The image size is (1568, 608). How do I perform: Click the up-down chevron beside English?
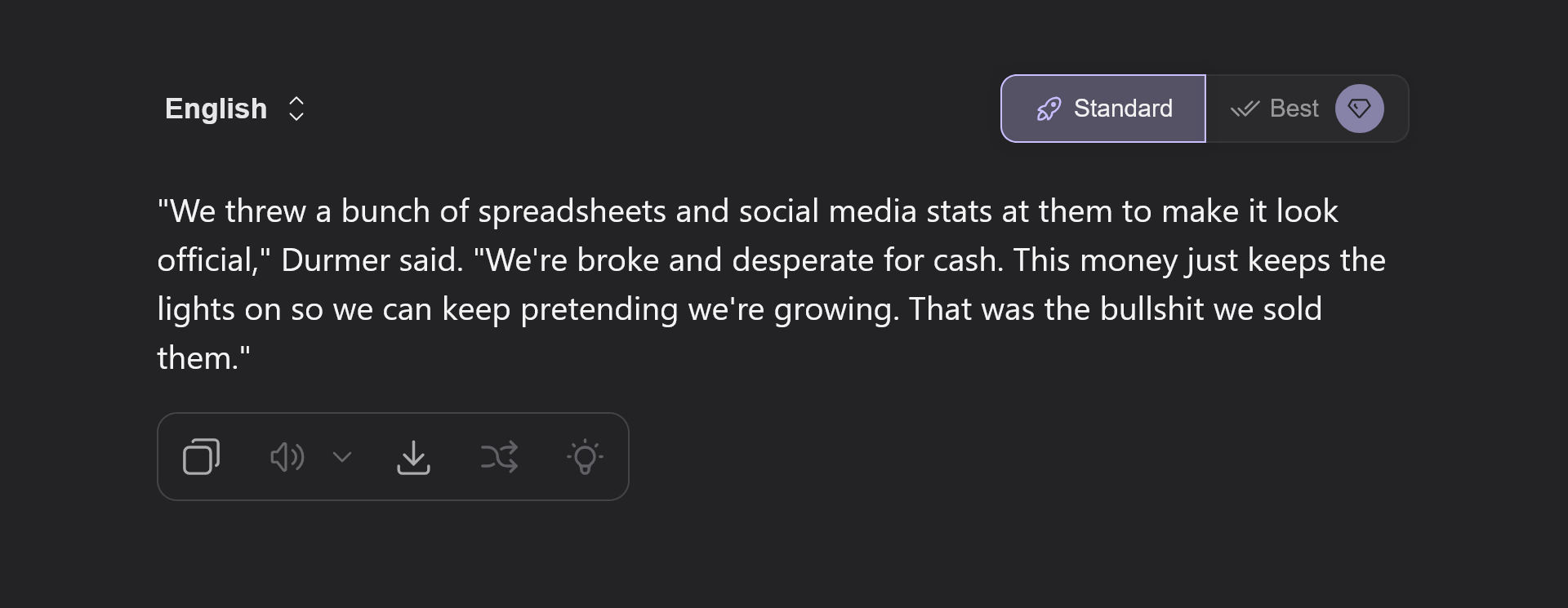[296, 109]
